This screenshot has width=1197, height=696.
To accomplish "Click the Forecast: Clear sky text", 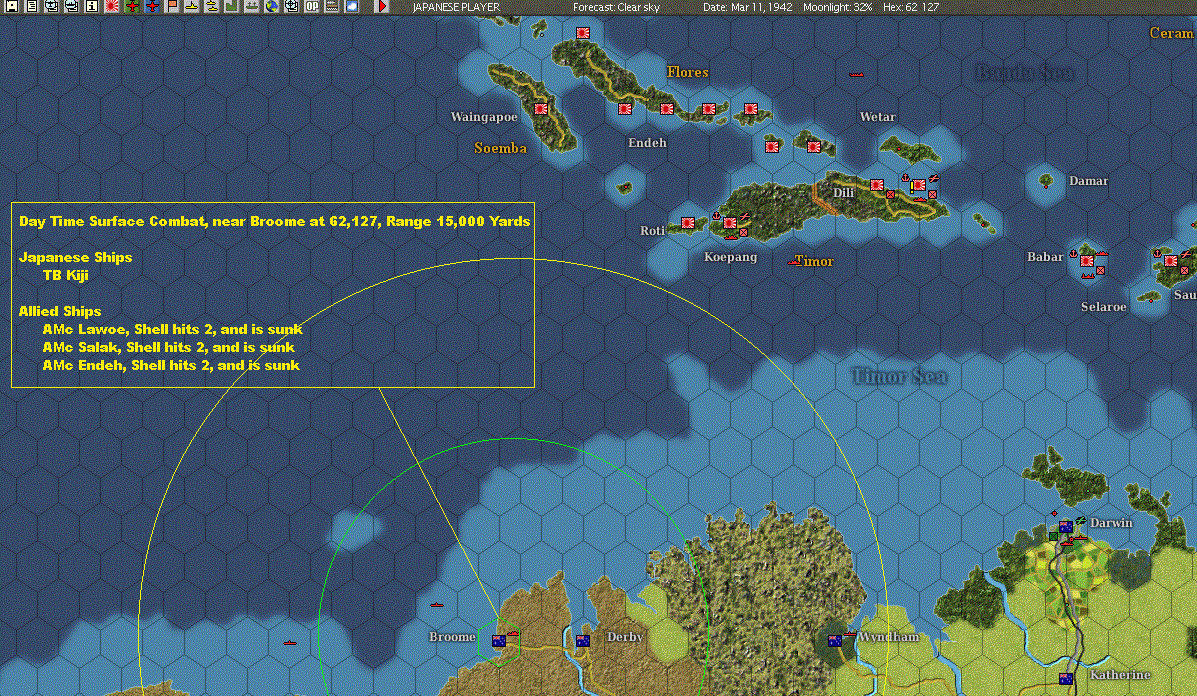I will (616, 7).
